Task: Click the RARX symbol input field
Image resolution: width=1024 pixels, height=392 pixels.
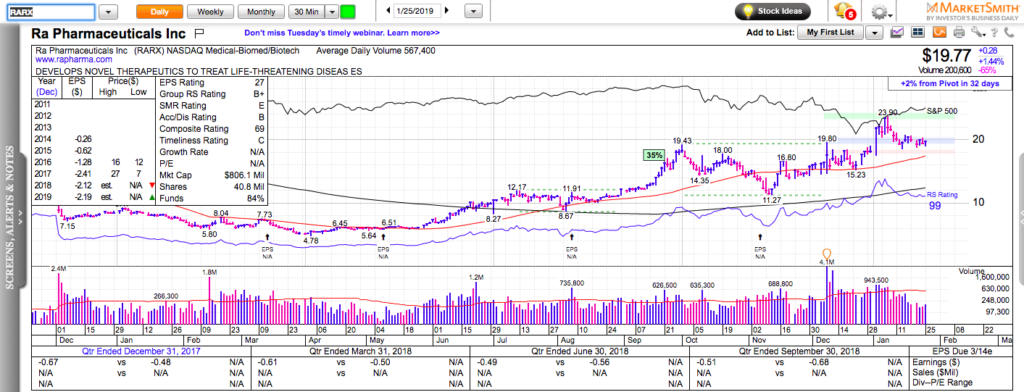Action: 51,12
